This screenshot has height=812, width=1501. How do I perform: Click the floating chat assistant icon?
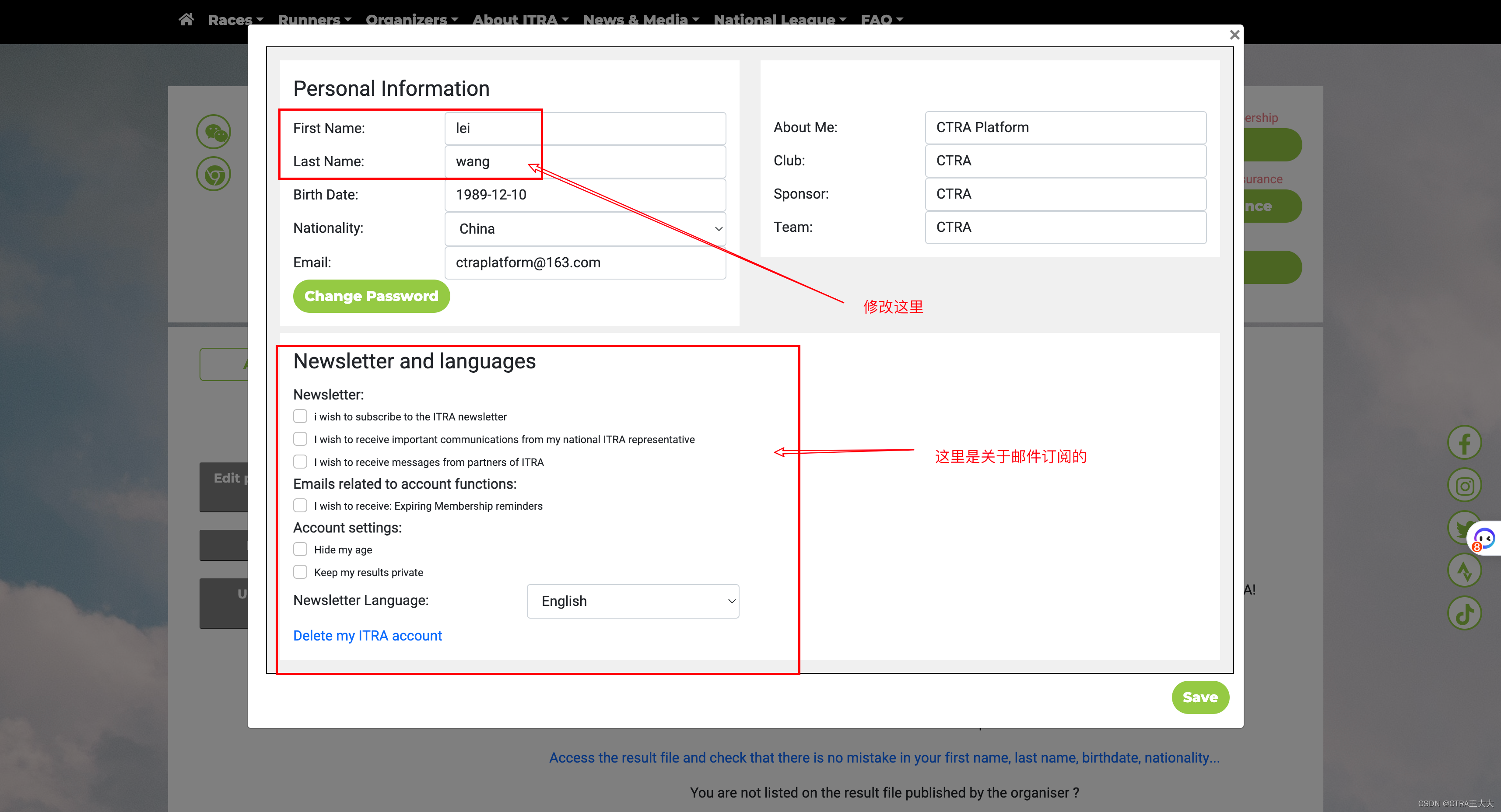1484,538
